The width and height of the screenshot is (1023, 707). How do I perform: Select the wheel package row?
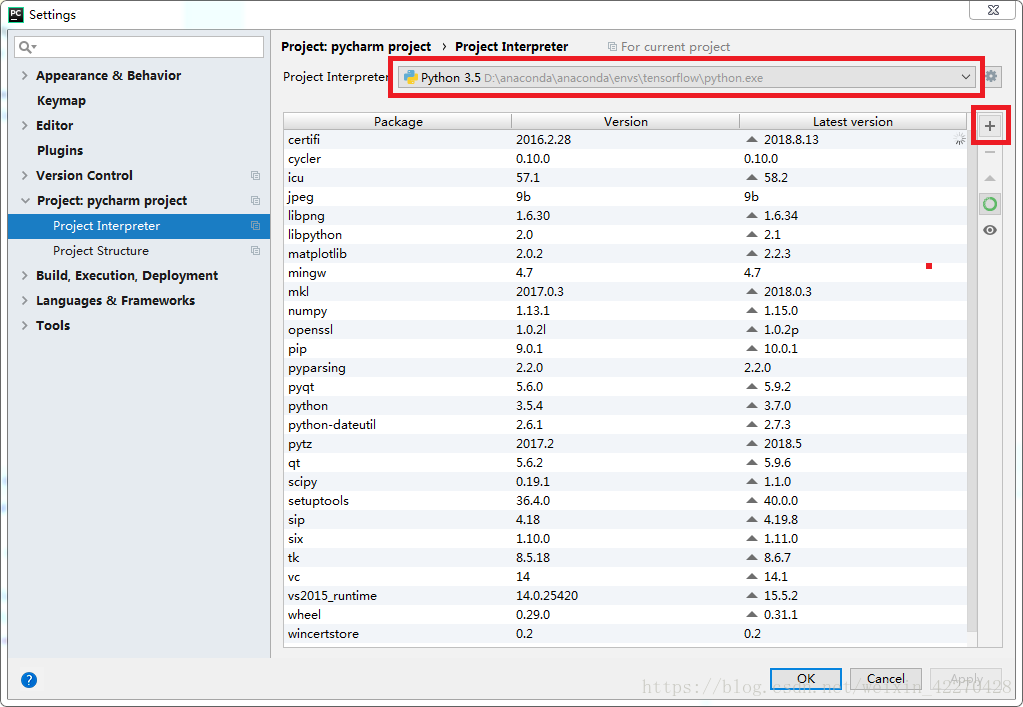click(x=626, y=614)
